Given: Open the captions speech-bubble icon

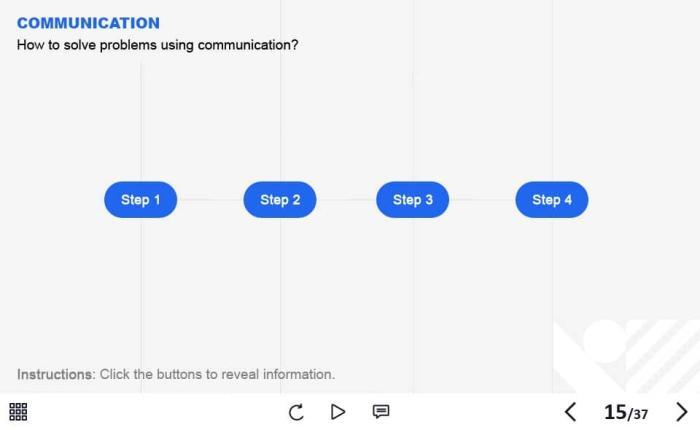Looking at the screenshot, I should [x=381, y=411].
